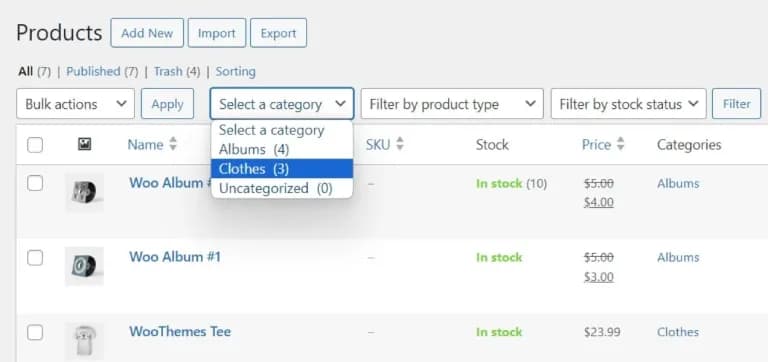Click the $3.00 sale price
Viewport: 768px width, 362px height.
[x=599, y=277]
